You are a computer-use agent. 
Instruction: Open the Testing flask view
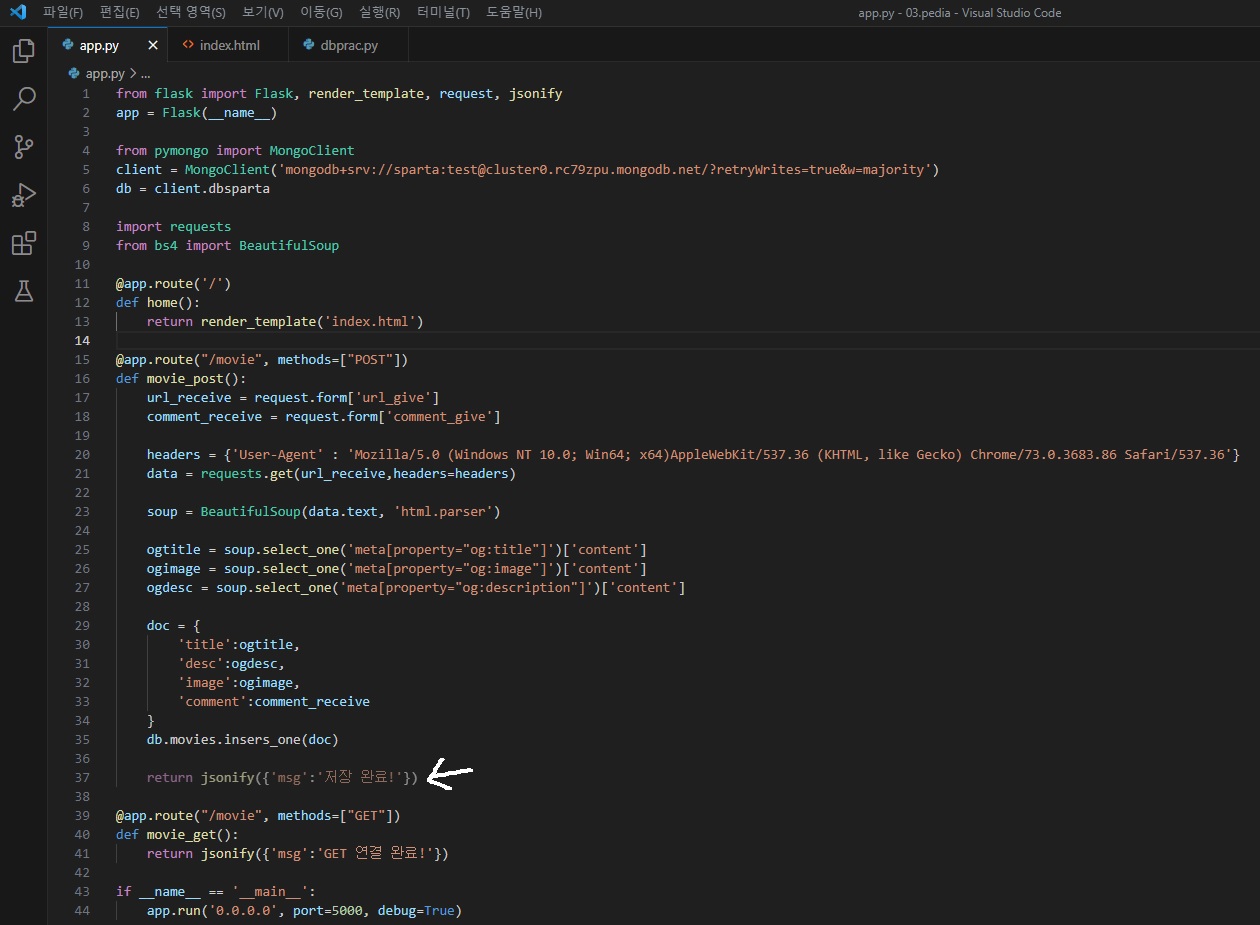click(23, 291)
